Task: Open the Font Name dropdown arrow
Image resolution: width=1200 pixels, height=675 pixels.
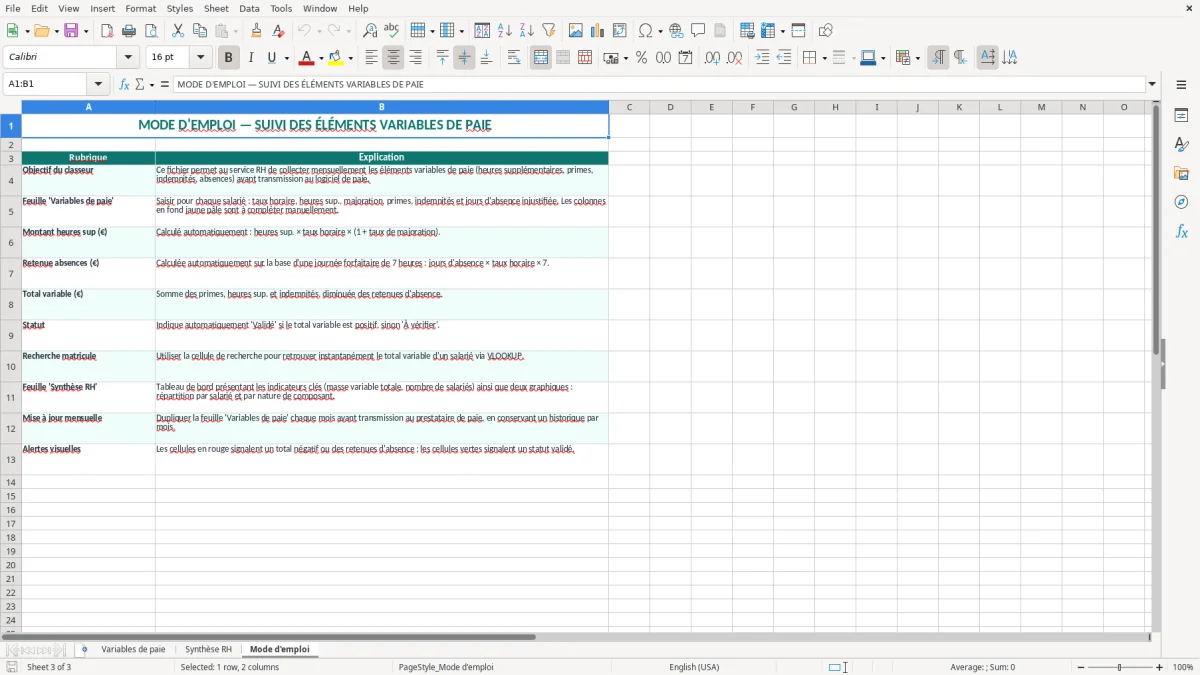Action: [128, 58]
